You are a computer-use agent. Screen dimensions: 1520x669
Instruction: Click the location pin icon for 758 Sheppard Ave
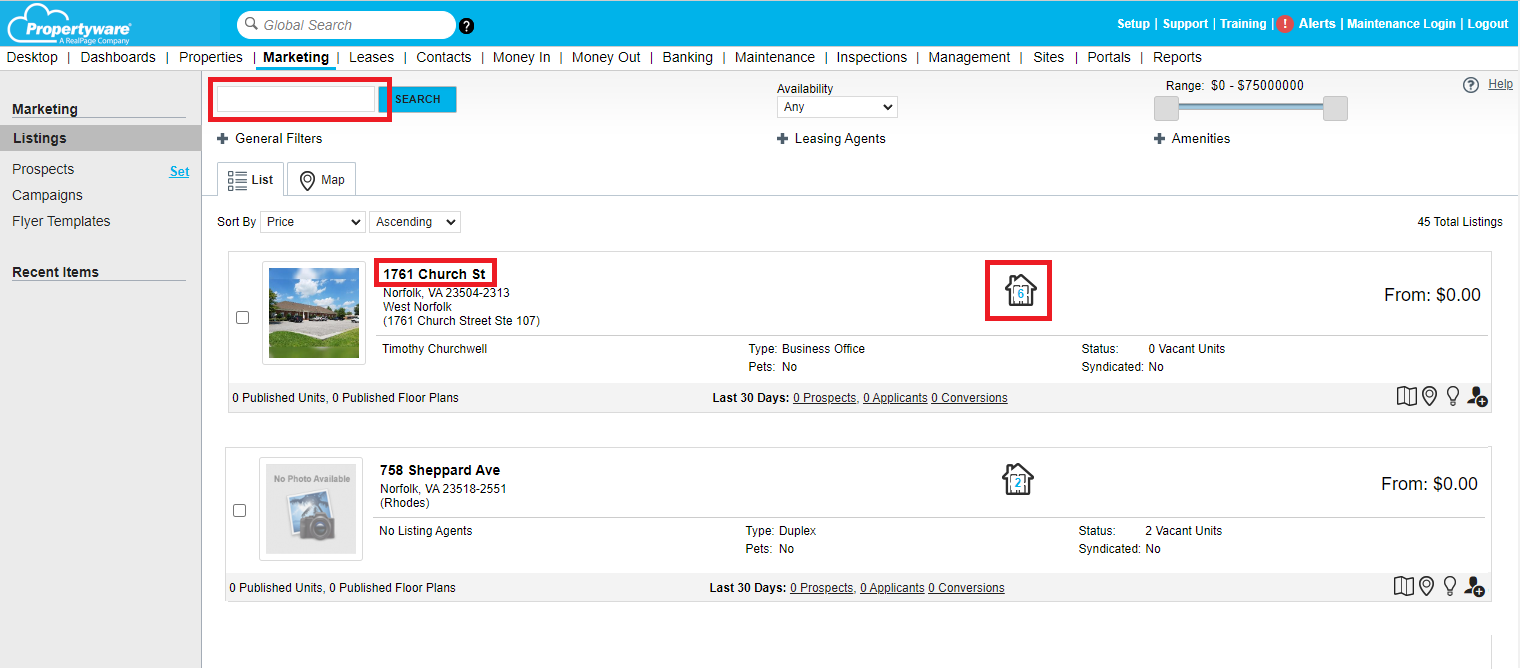click(x=1427, y=585)
